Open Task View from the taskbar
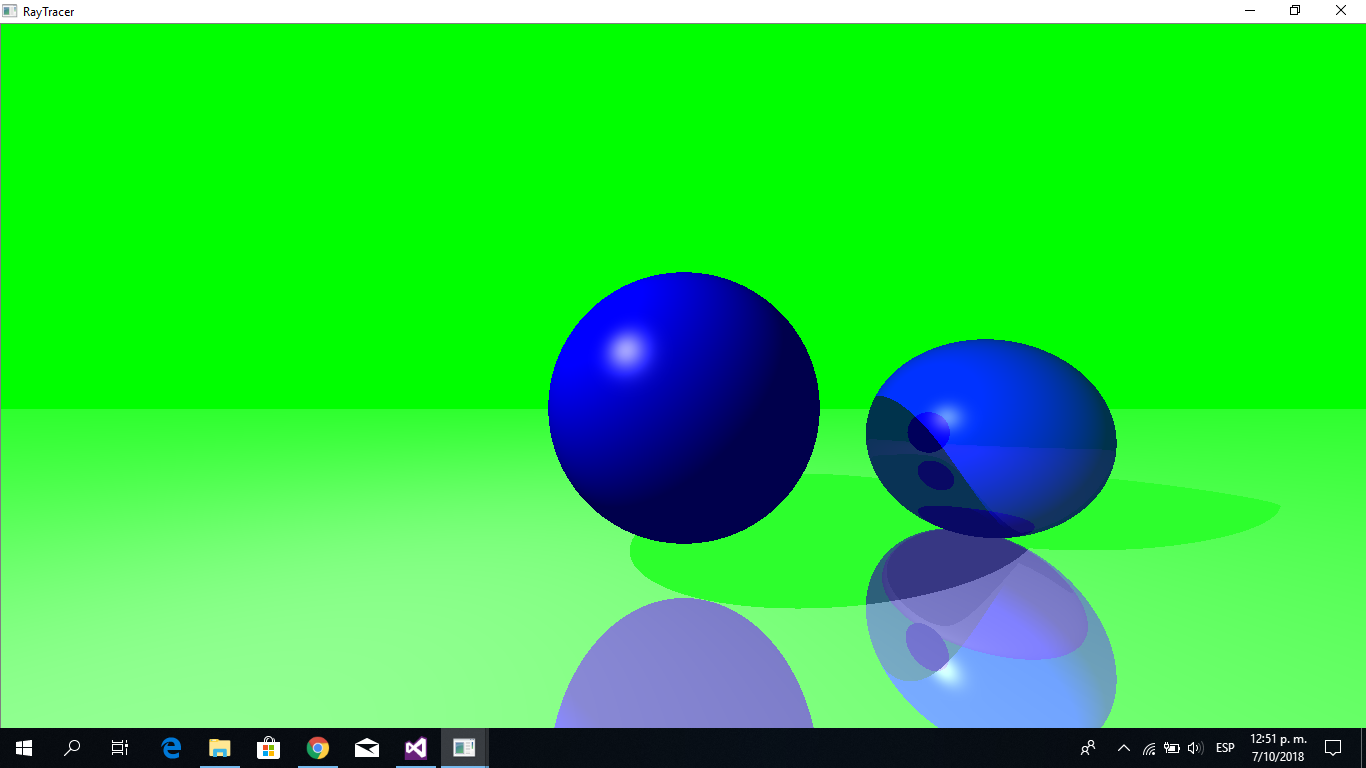The width and height of the screenshot is (1366, 768). [120, 748]
